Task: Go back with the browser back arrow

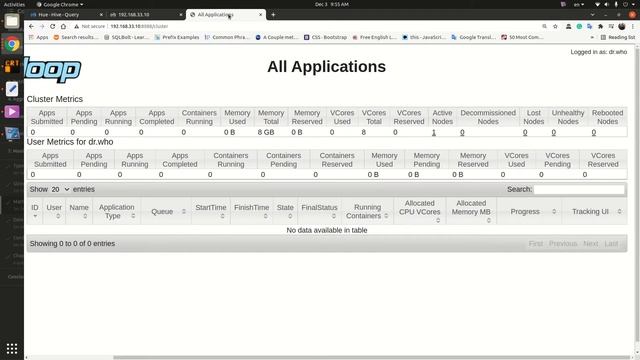Action: coord(31,26)
